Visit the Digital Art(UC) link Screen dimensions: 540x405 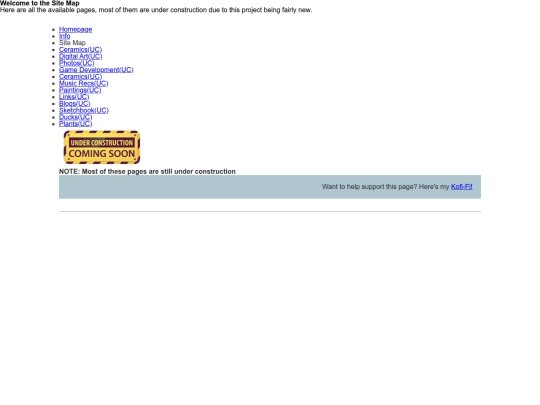(81, 56)
